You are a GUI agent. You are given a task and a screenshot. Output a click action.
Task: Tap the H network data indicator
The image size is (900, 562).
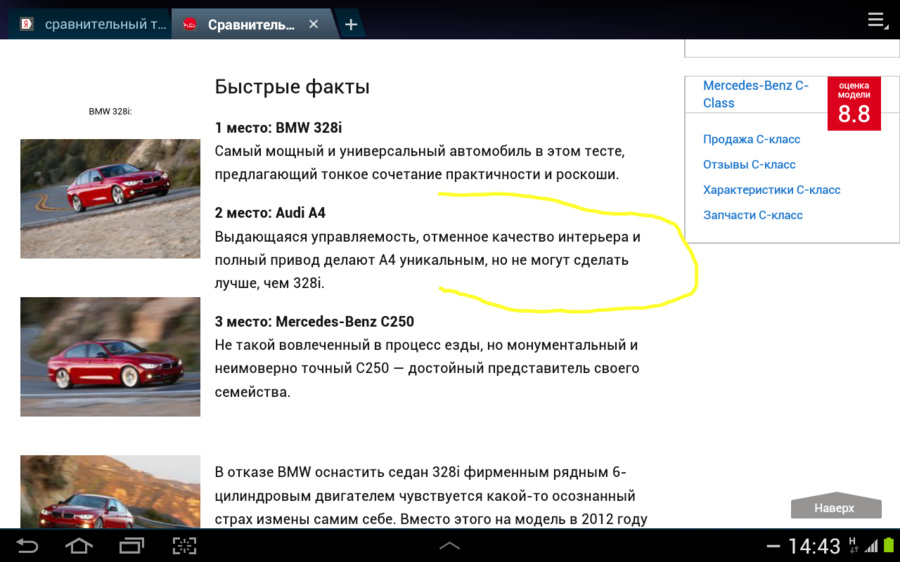[854, 545]
